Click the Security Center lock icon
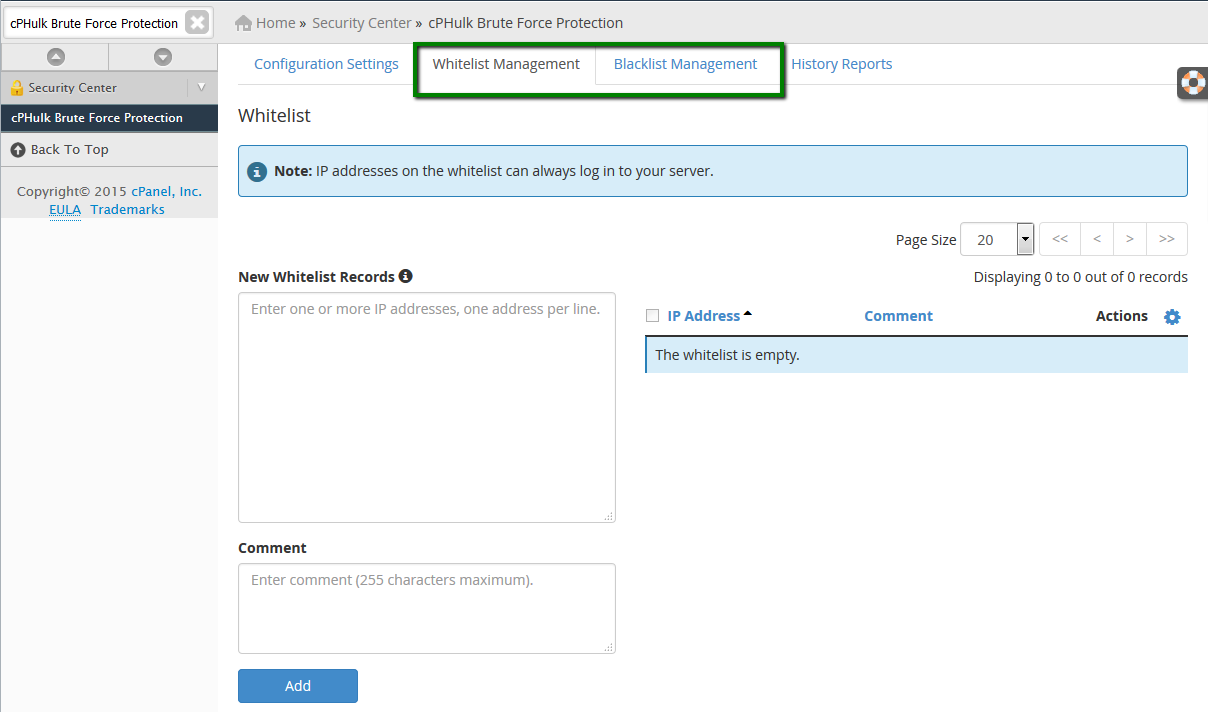 coord(17,87)
